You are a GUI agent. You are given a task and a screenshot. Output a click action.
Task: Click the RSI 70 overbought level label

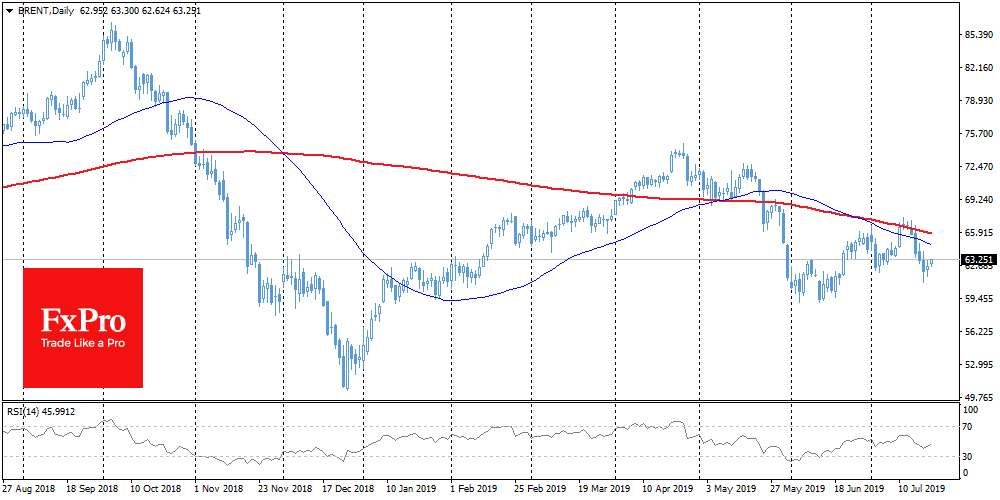968,427
